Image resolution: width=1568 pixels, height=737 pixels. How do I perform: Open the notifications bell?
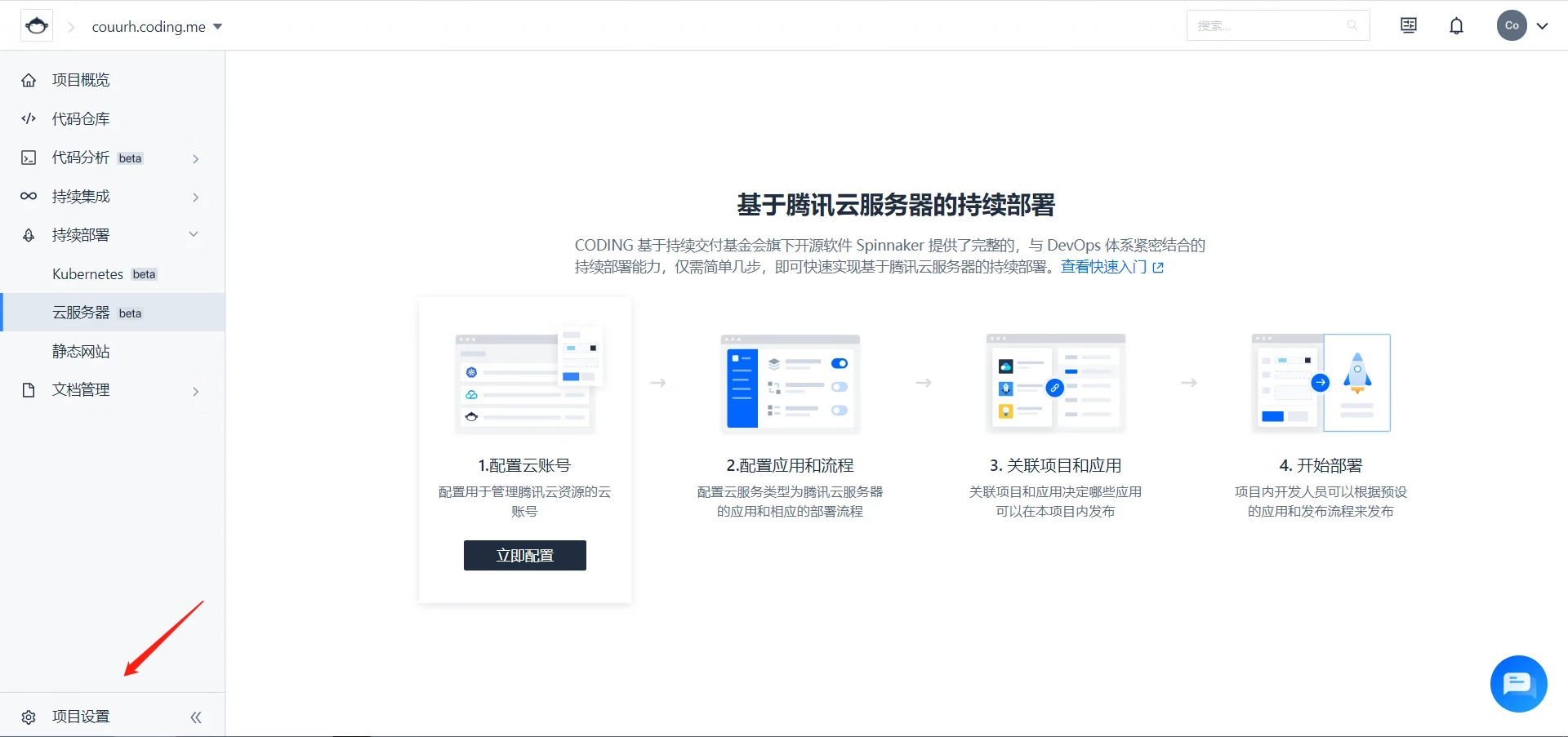[1456, 26]
